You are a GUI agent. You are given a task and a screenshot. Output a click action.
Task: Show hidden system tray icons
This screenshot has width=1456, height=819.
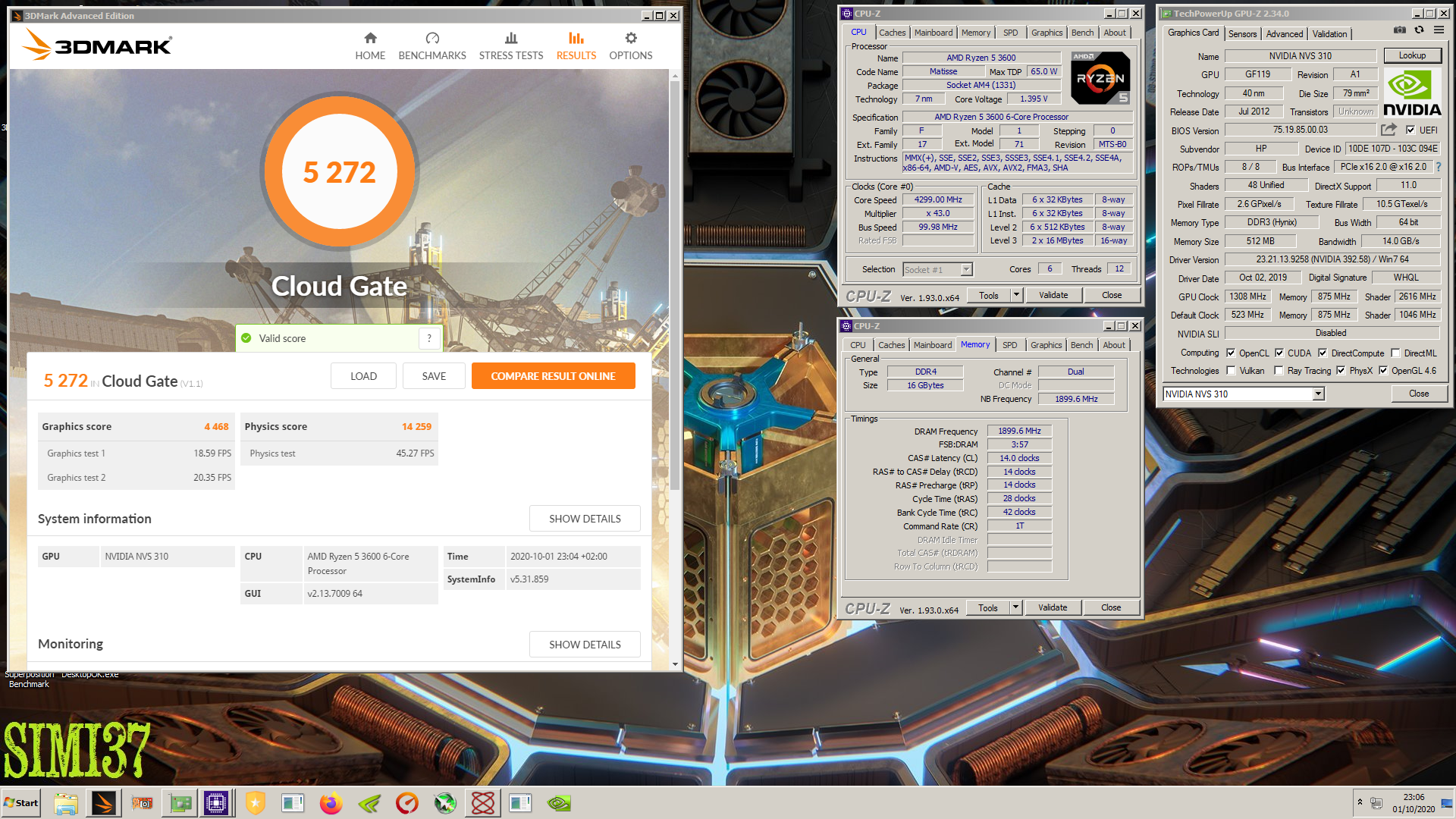[x=1360, y=802]
